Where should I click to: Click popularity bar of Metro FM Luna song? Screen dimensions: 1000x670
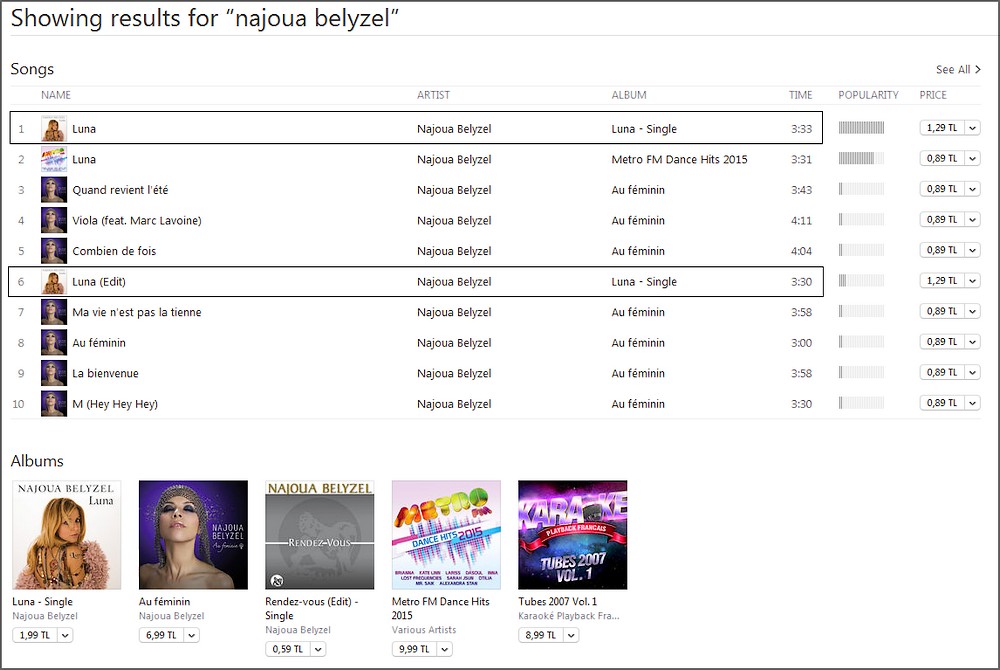pyautogui.click(x=861, y=159)
